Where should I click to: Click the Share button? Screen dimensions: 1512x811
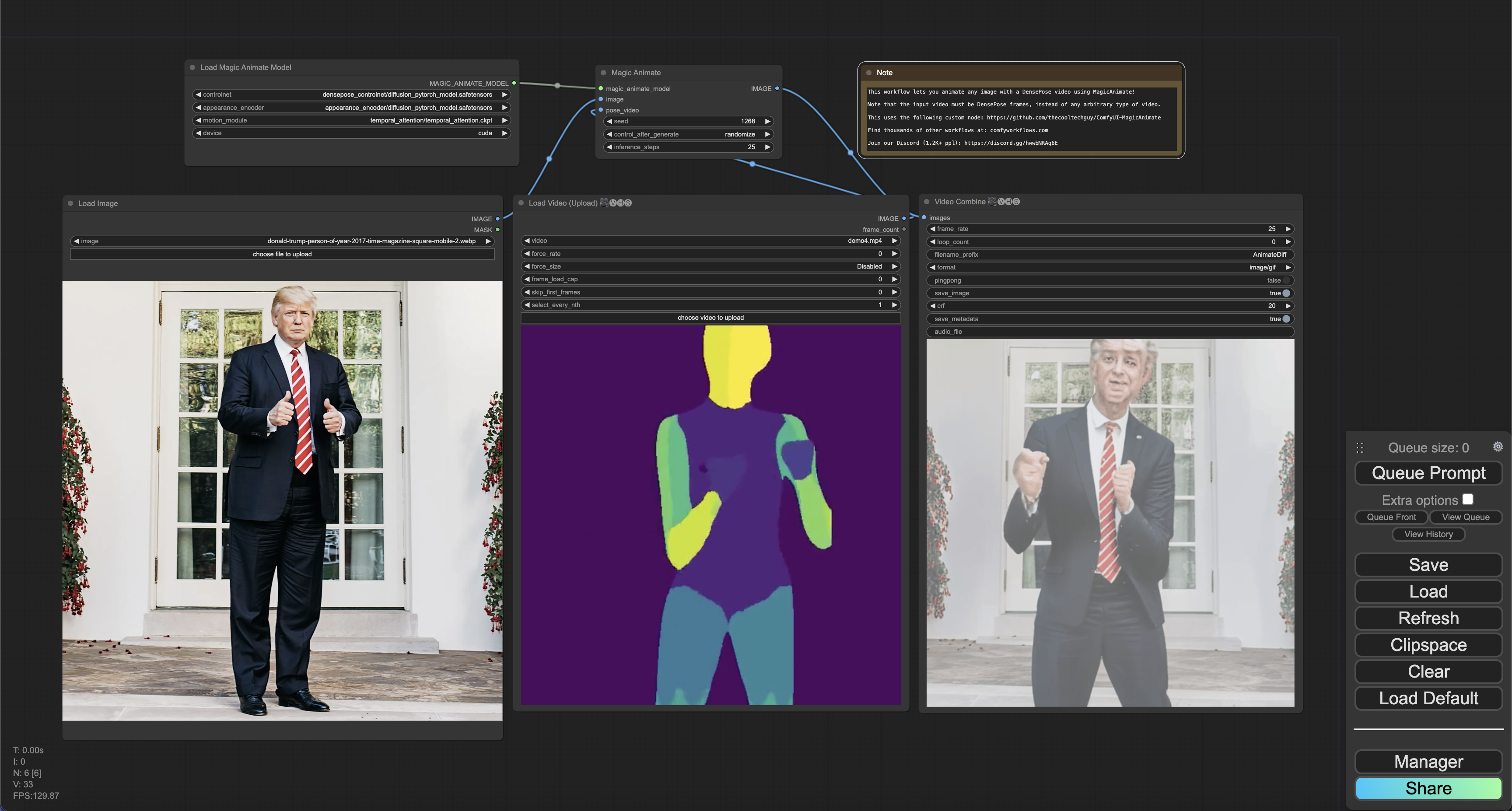pos(1428,788)
